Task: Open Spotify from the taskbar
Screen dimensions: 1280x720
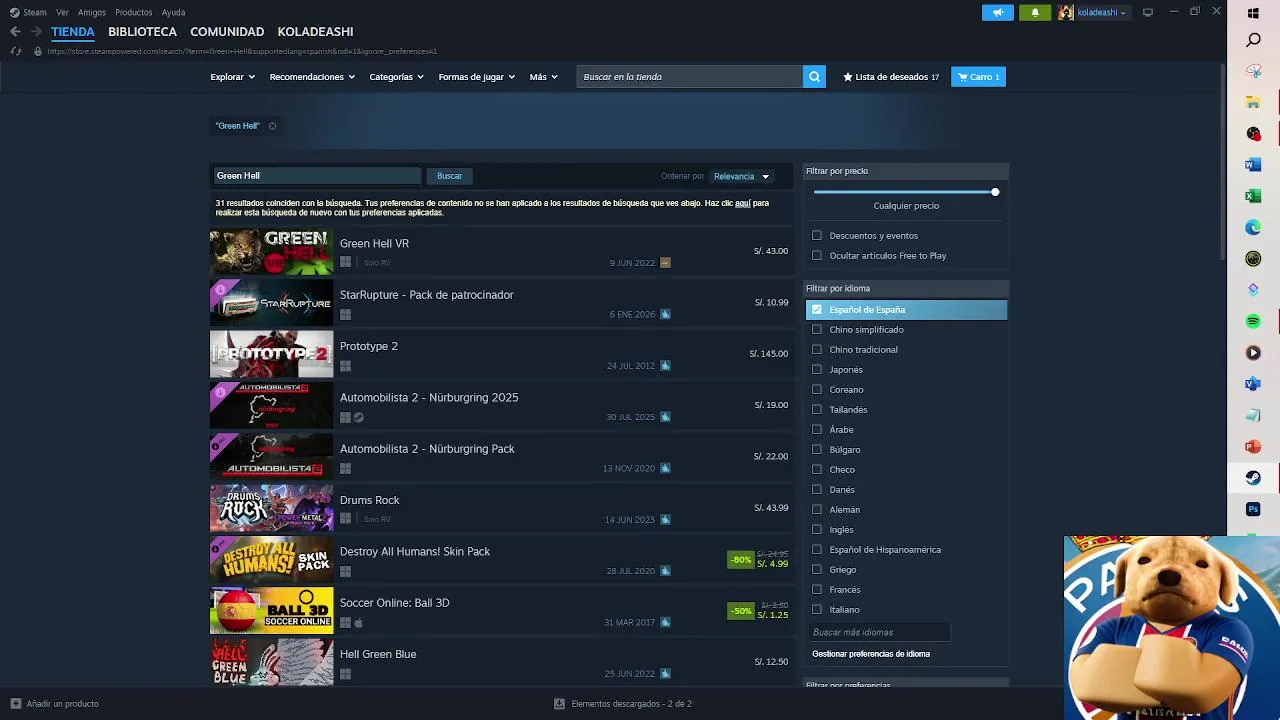Action: [x=1253, y=321]
